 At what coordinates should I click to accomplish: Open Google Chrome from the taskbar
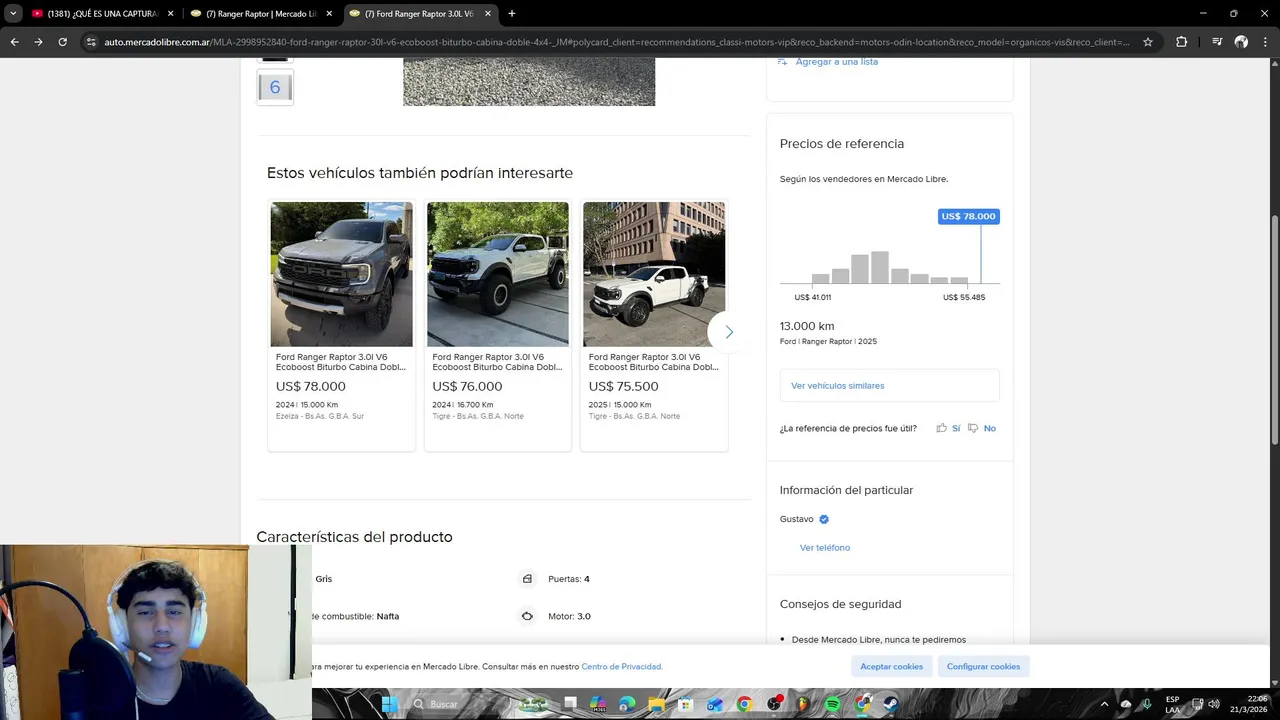(x=744, y=704)
